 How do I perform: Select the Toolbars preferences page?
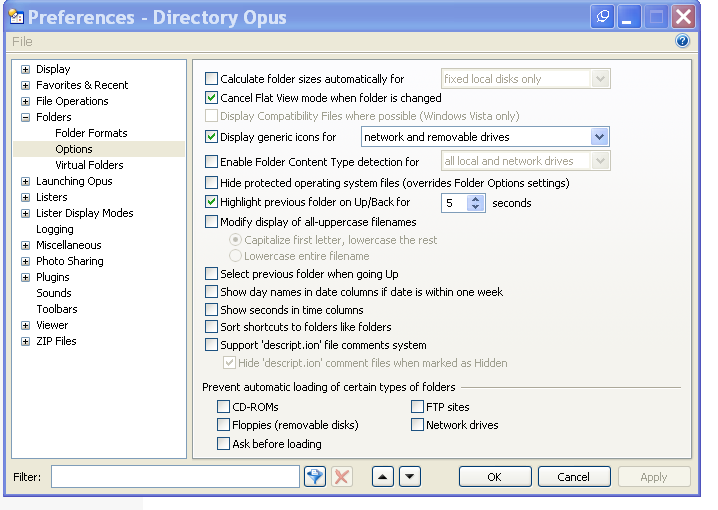coord(57,309)
